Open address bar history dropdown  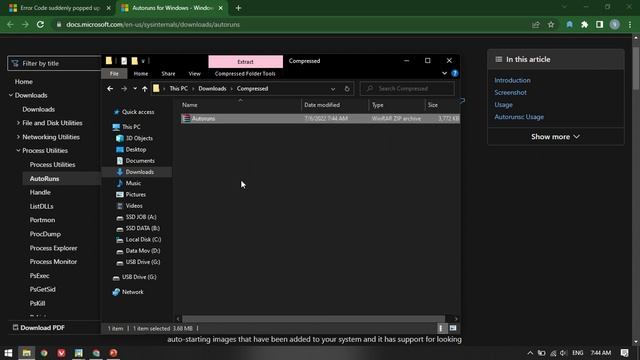pos(333,89)
